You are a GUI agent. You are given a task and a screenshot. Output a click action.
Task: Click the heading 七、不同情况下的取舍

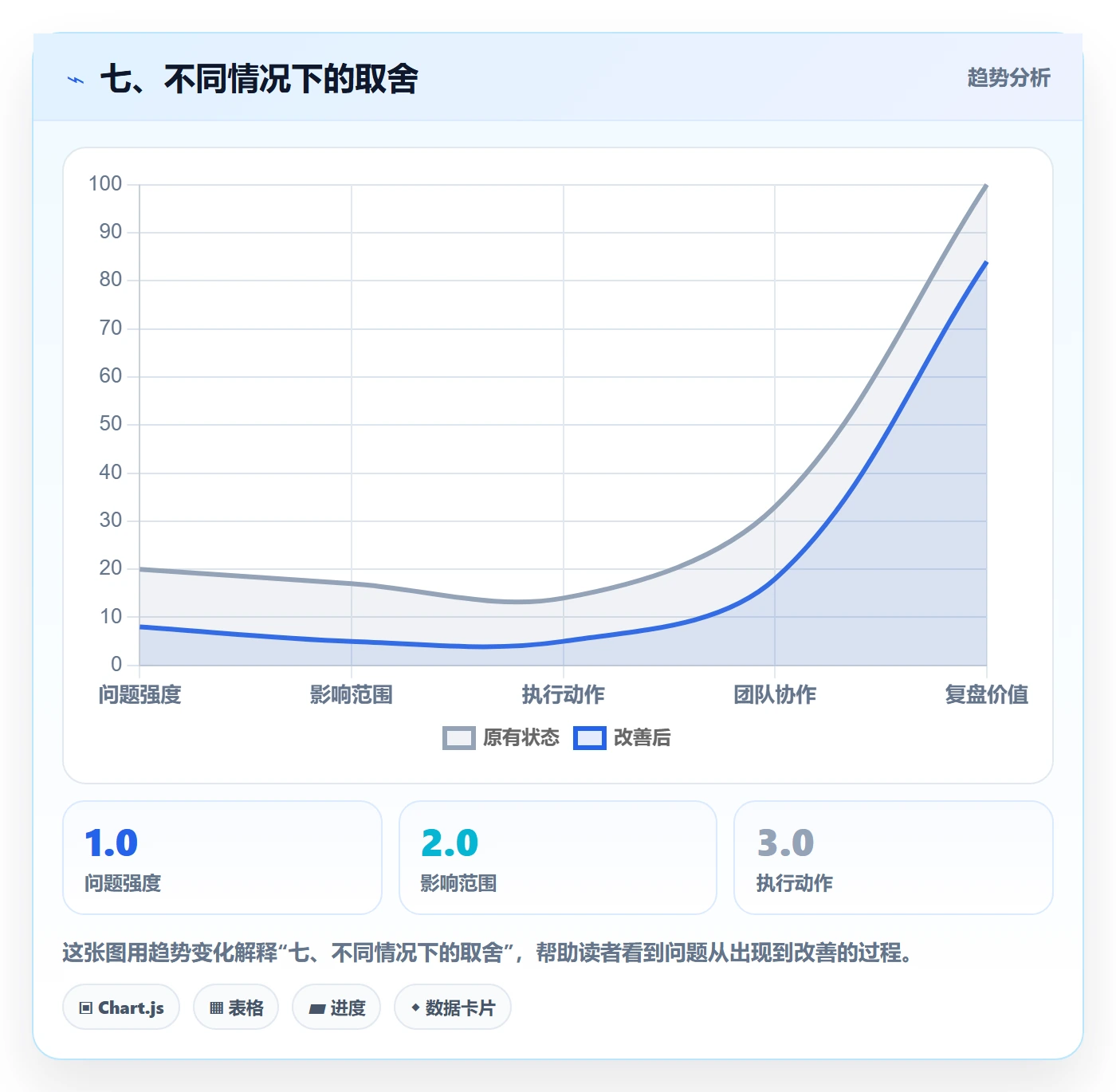click(x=259, y=79)
